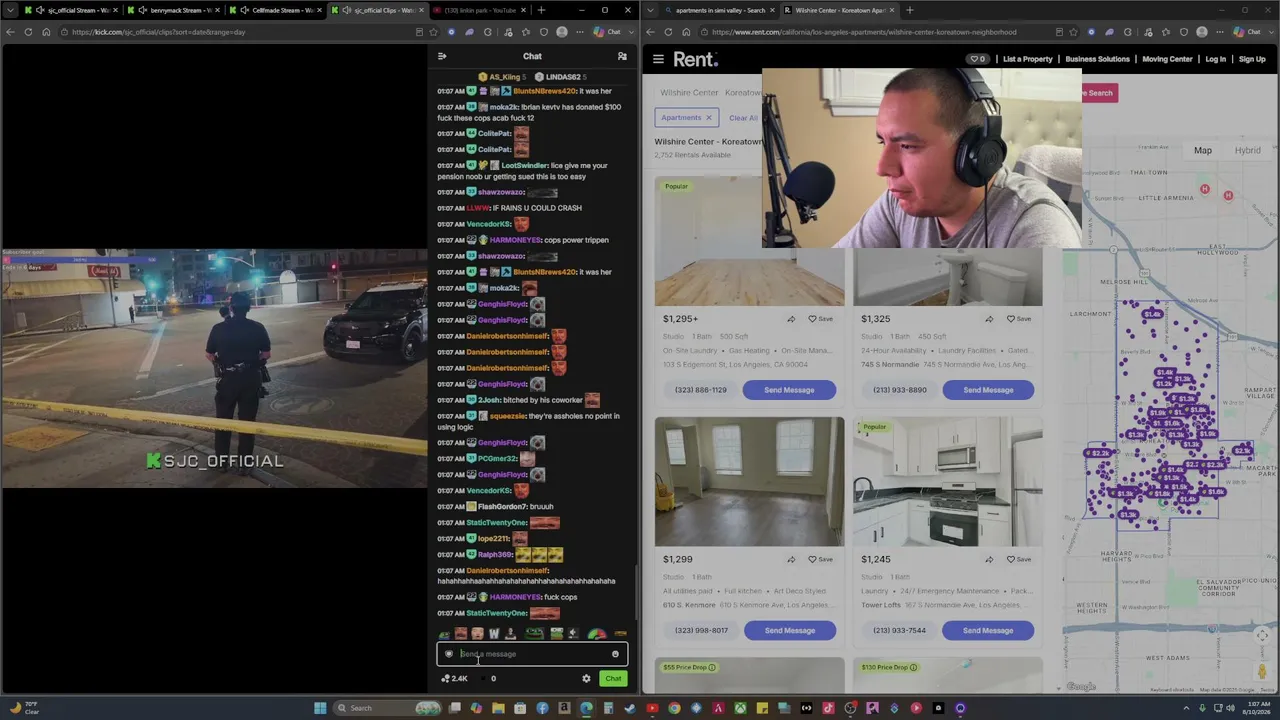Screen dimensions: 1280x720
Task: Open Chrome from the taskbar
Action: pyautogui.click(x=674, y=708)
